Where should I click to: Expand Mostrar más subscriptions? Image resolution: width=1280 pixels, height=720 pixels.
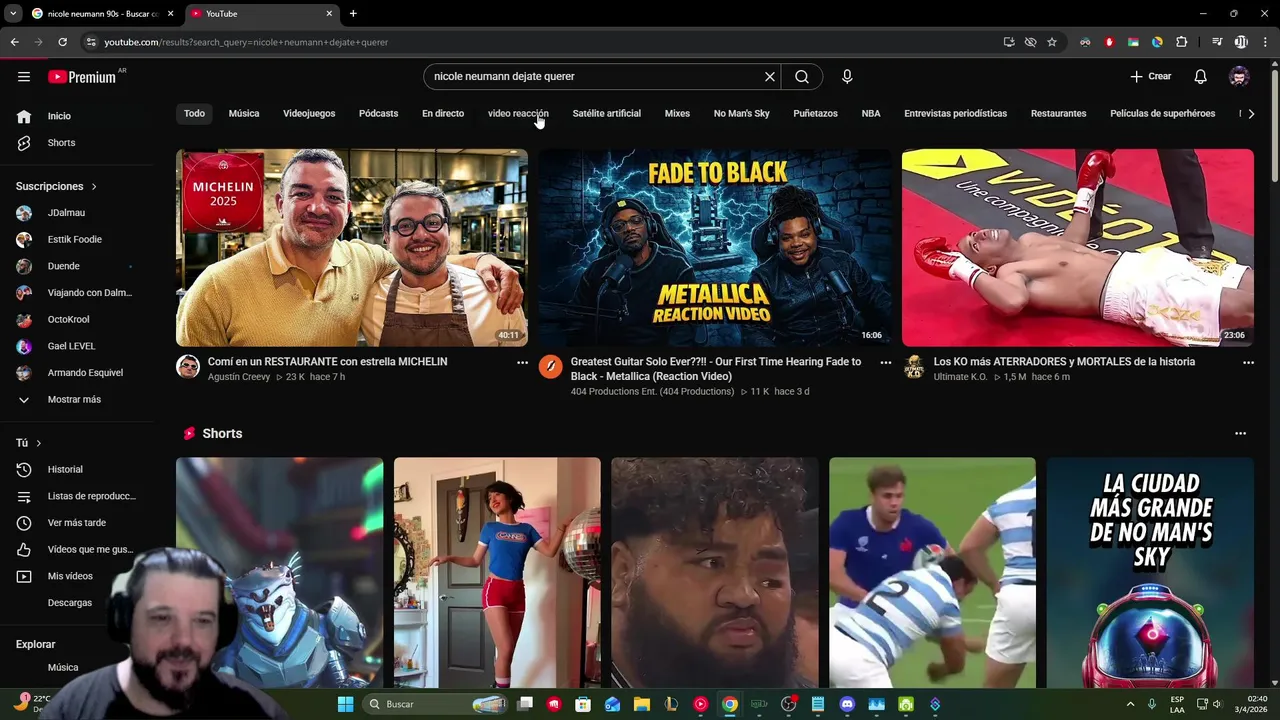tap(74, 400)
